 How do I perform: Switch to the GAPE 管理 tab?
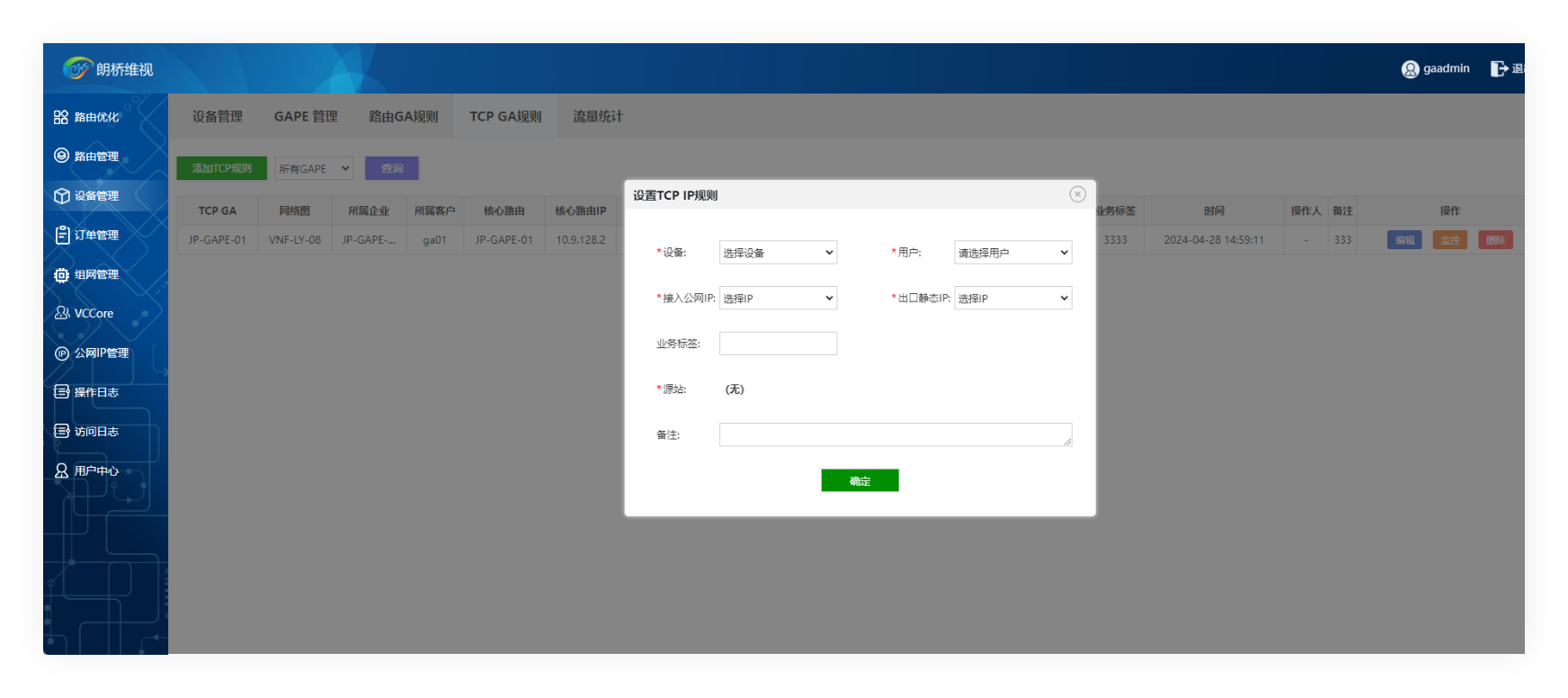tap(306, 117)
